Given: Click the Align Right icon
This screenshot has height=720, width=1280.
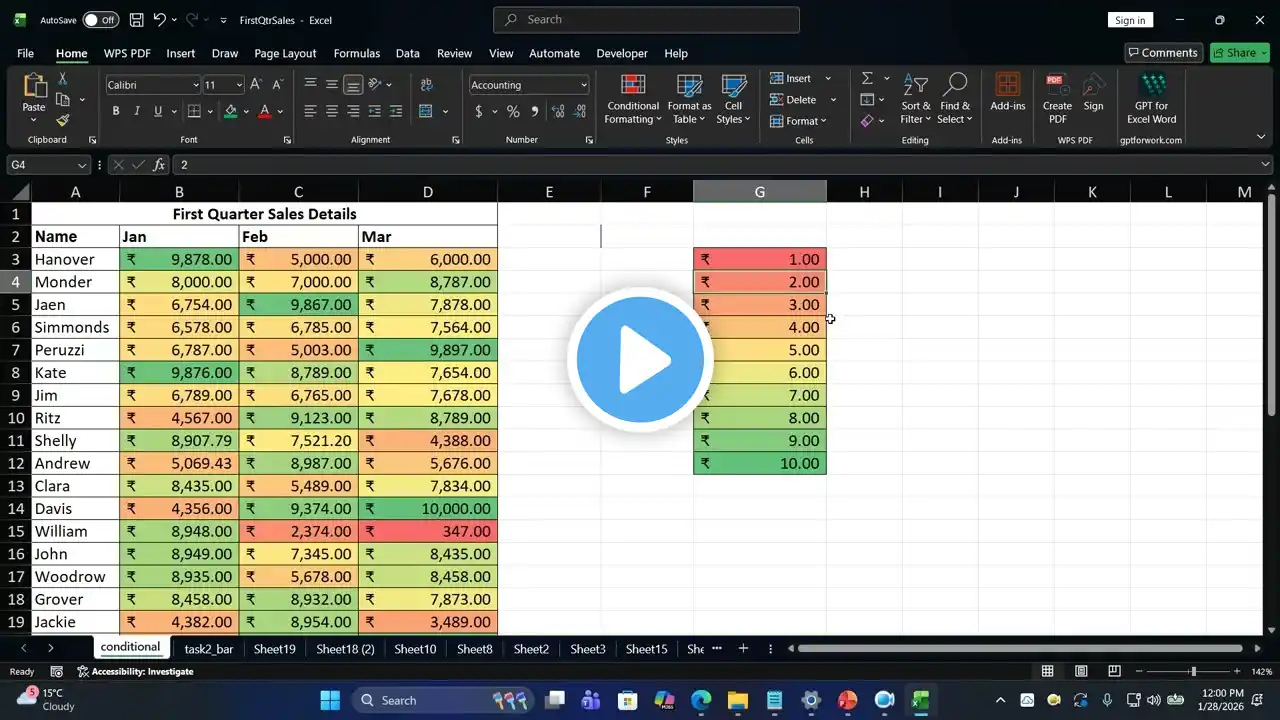Looking at the screenshot, I should tap(353, 111).
